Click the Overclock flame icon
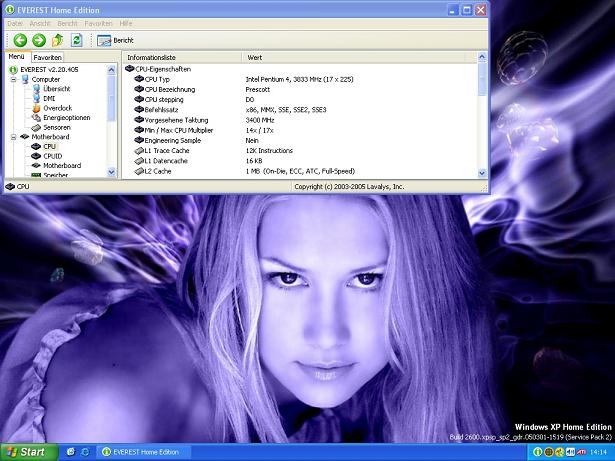615x461 pixels. [36, 108]
